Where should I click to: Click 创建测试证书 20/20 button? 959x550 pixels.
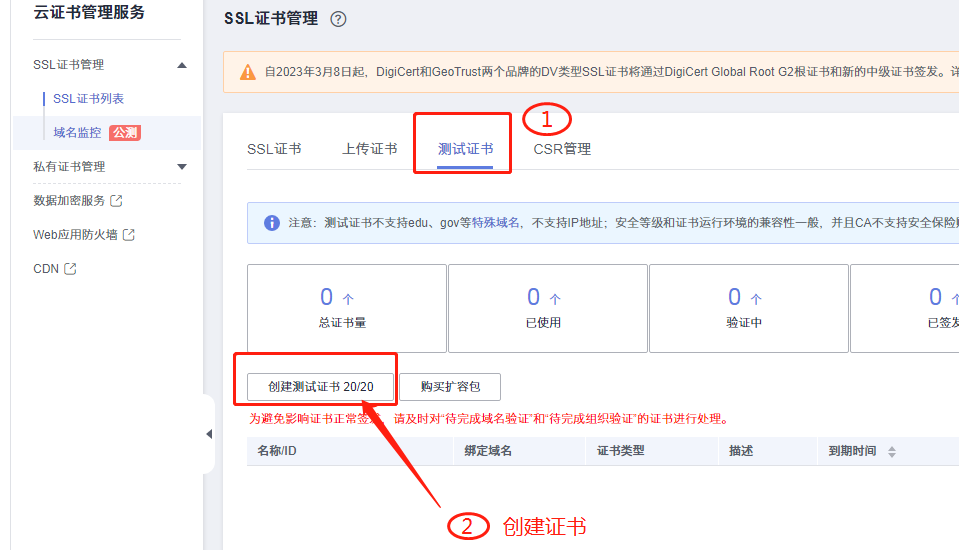[320, 387]
